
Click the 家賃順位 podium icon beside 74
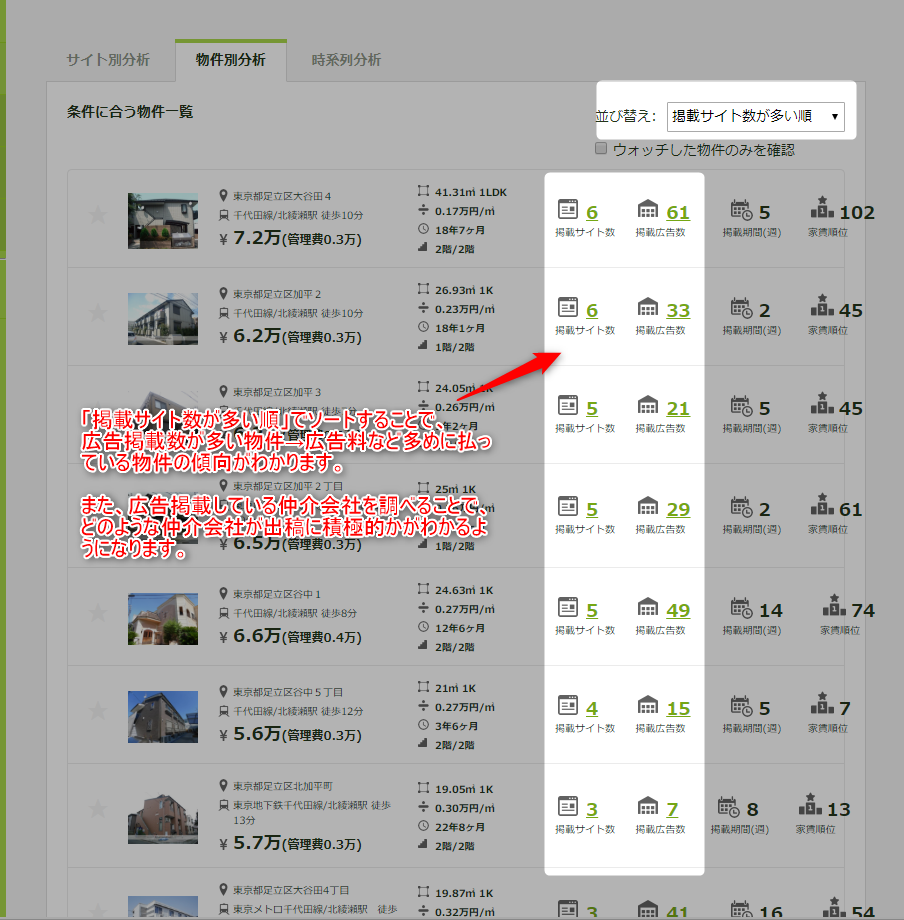pyautogui.click(x=834, y=606)
